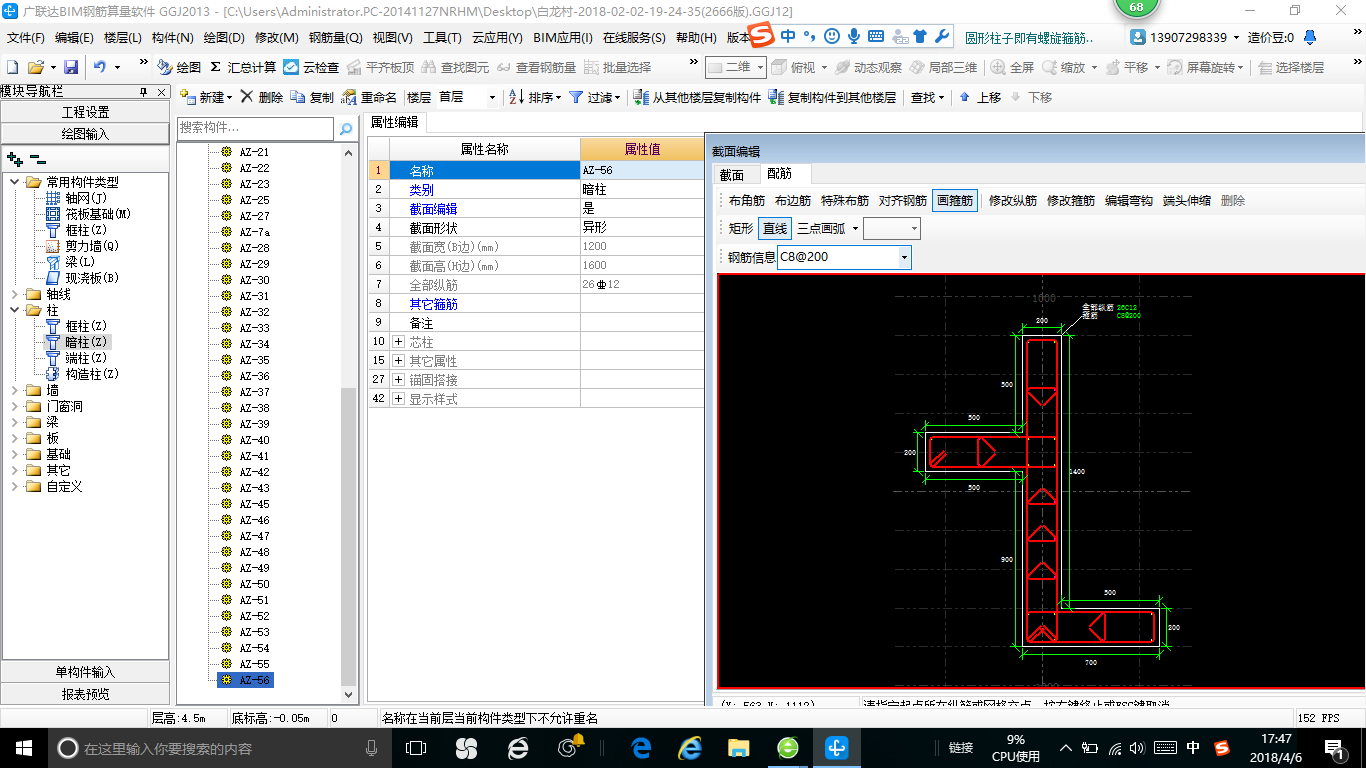This screenshot has width=1366, height=768.
Task: Click the collapse-all minus icon in navigator
Action: (37, 159)
